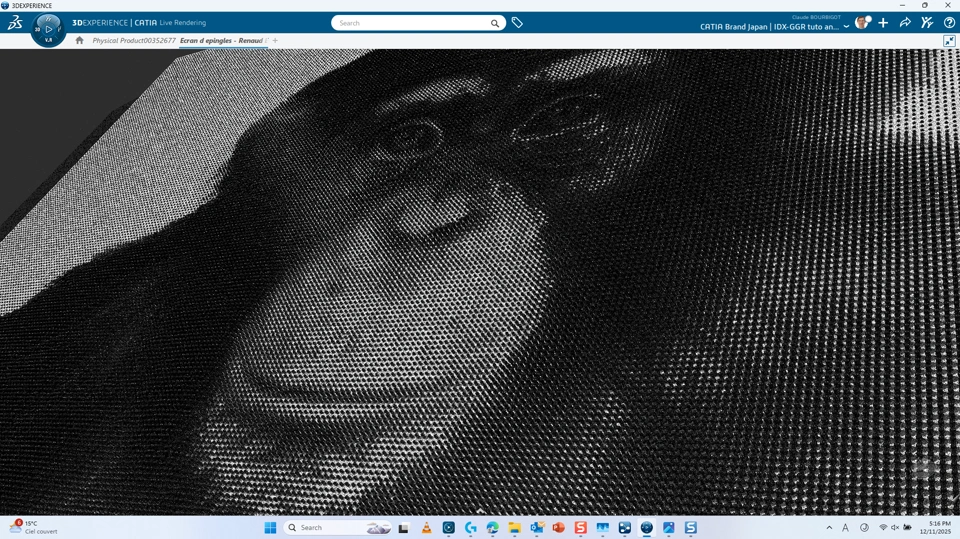The width and height of the screenshot is (960, 539).
Task: Open the Wi-Fi network tray icon
Action: 883,528
